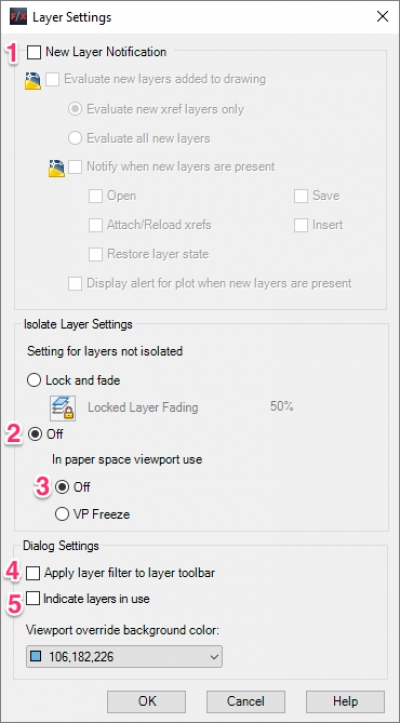This screenshot has width=400, height=723.
Task: Check Apply layer filter to layer toolbar
Action: [x=33, y=573]
